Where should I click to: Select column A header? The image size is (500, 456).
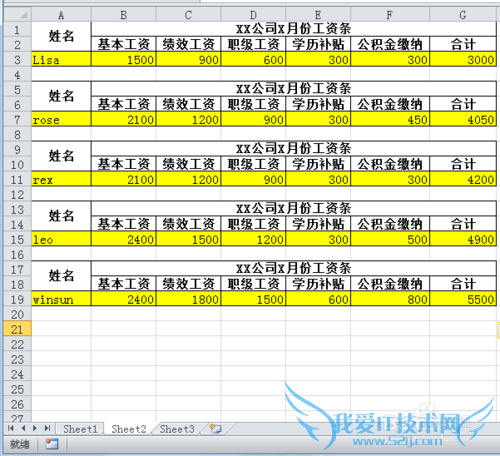click(x=61, y=15)
